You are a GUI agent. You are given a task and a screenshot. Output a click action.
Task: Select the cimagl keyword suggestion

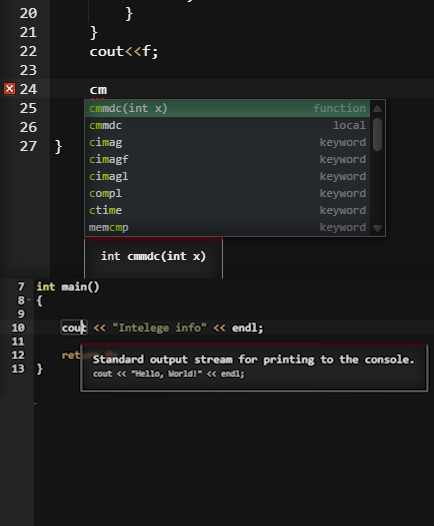pyautogui.click(x=227, y=176)
